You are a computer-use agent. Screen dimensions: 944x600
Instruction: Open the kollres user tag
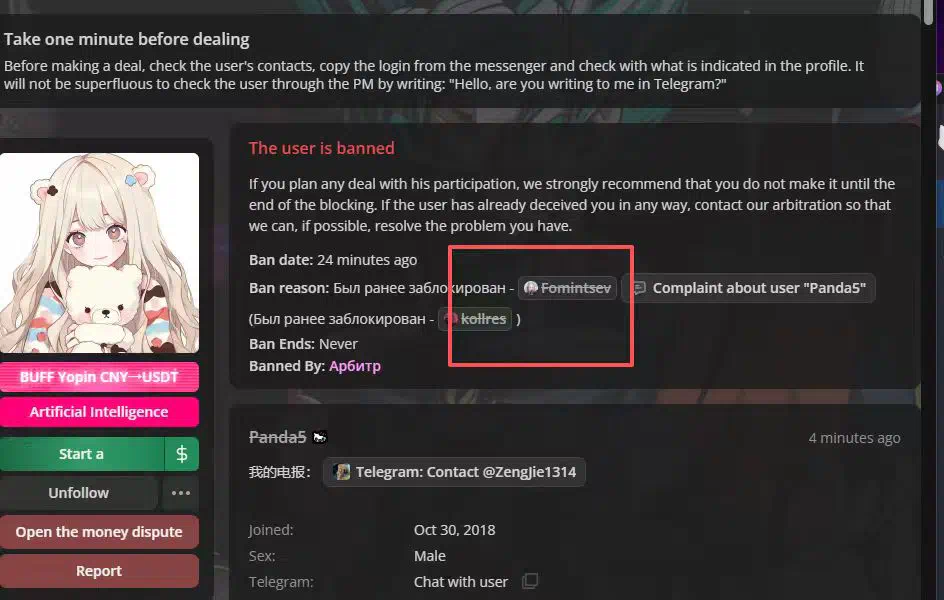tap(475, 319)
